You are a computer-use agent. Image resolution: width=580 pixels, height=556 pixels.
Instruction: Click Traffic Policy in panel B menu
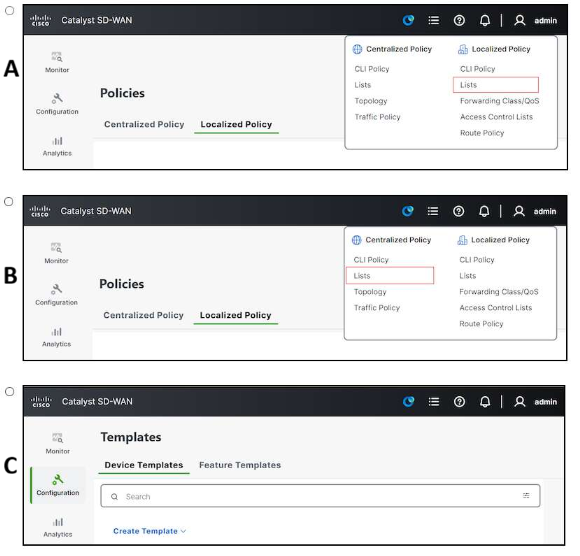pyautogui.click(x=377, y=308)
